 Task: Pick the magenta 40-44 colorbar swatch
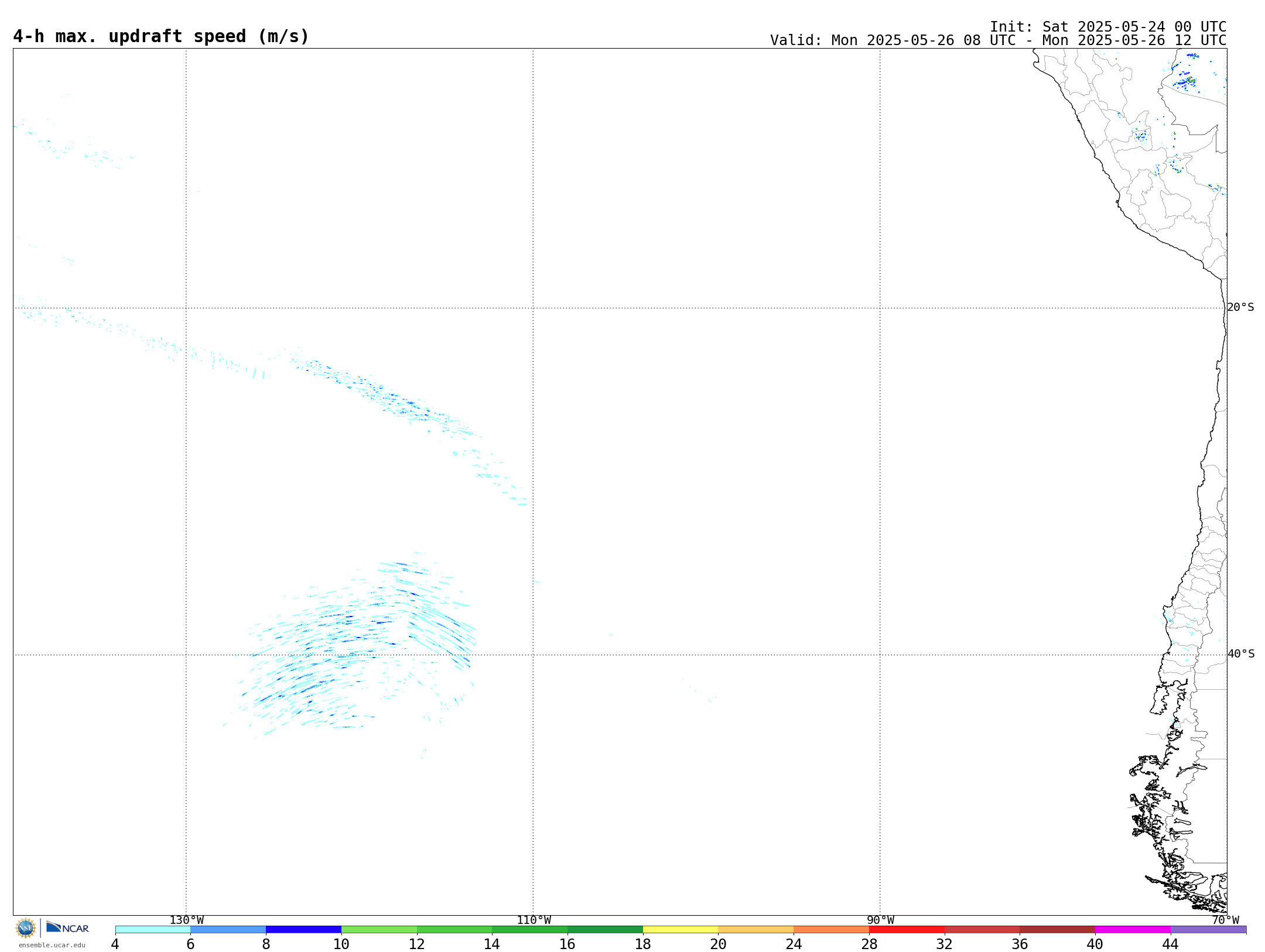1133,930
